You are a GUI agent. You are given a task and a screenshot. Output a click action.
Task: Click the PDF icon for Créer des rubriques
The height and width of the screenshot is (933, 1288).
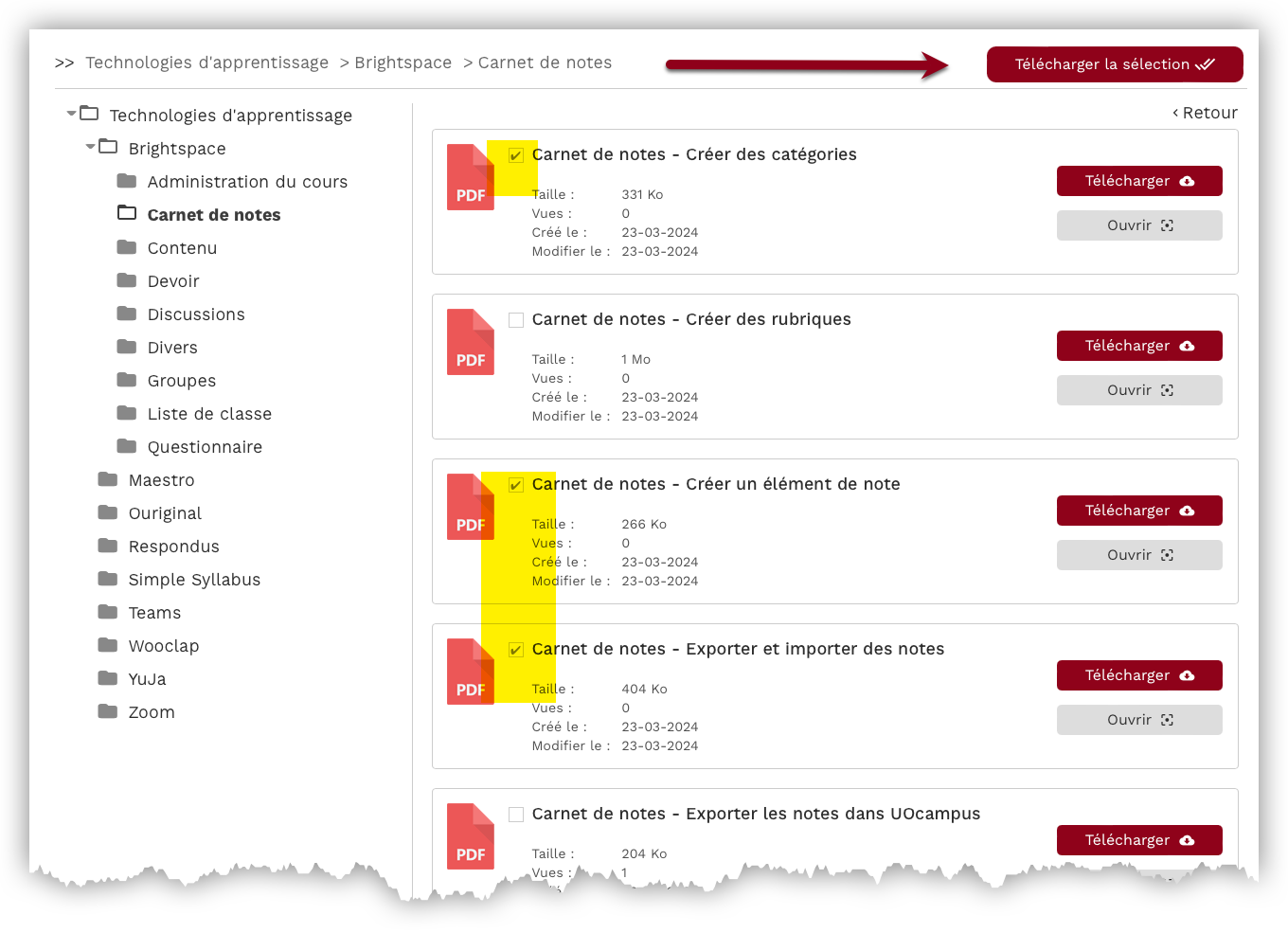tap(470, 342)
